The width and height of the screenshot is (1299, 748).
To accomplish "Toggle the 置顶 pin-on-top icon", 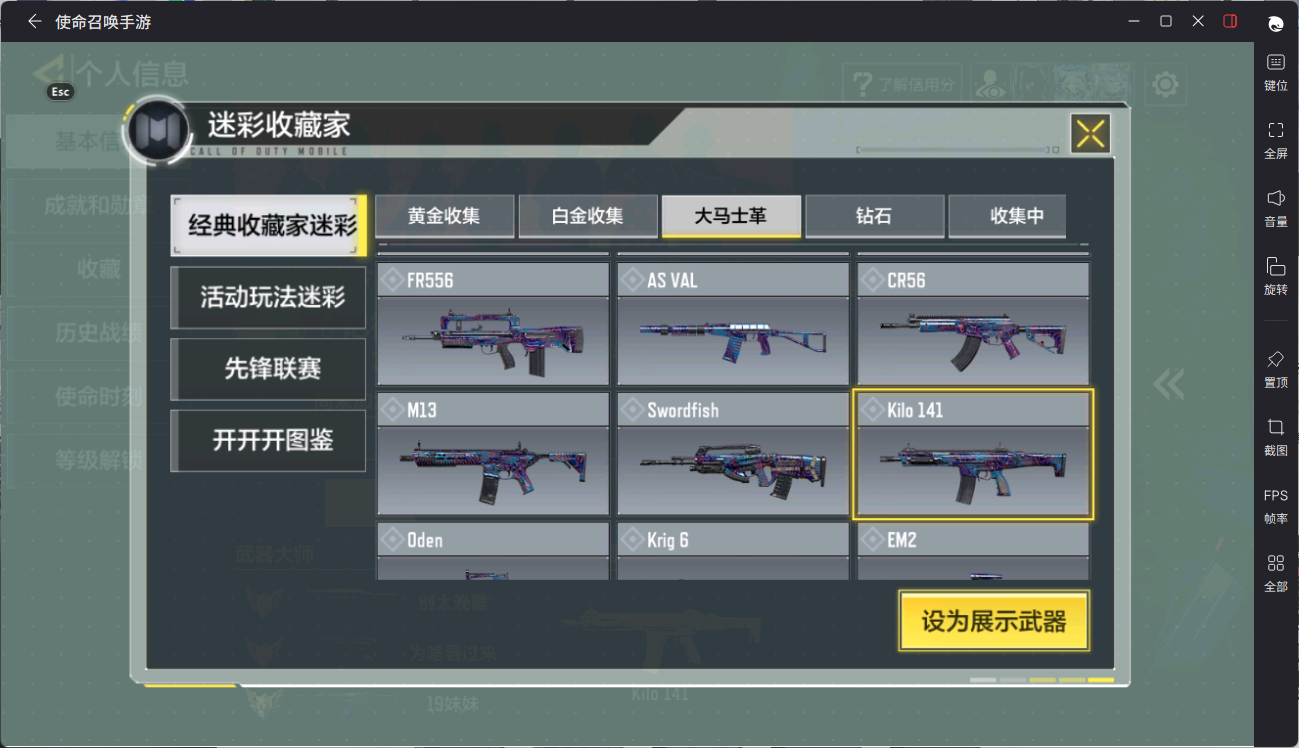I will [1275, 370].
